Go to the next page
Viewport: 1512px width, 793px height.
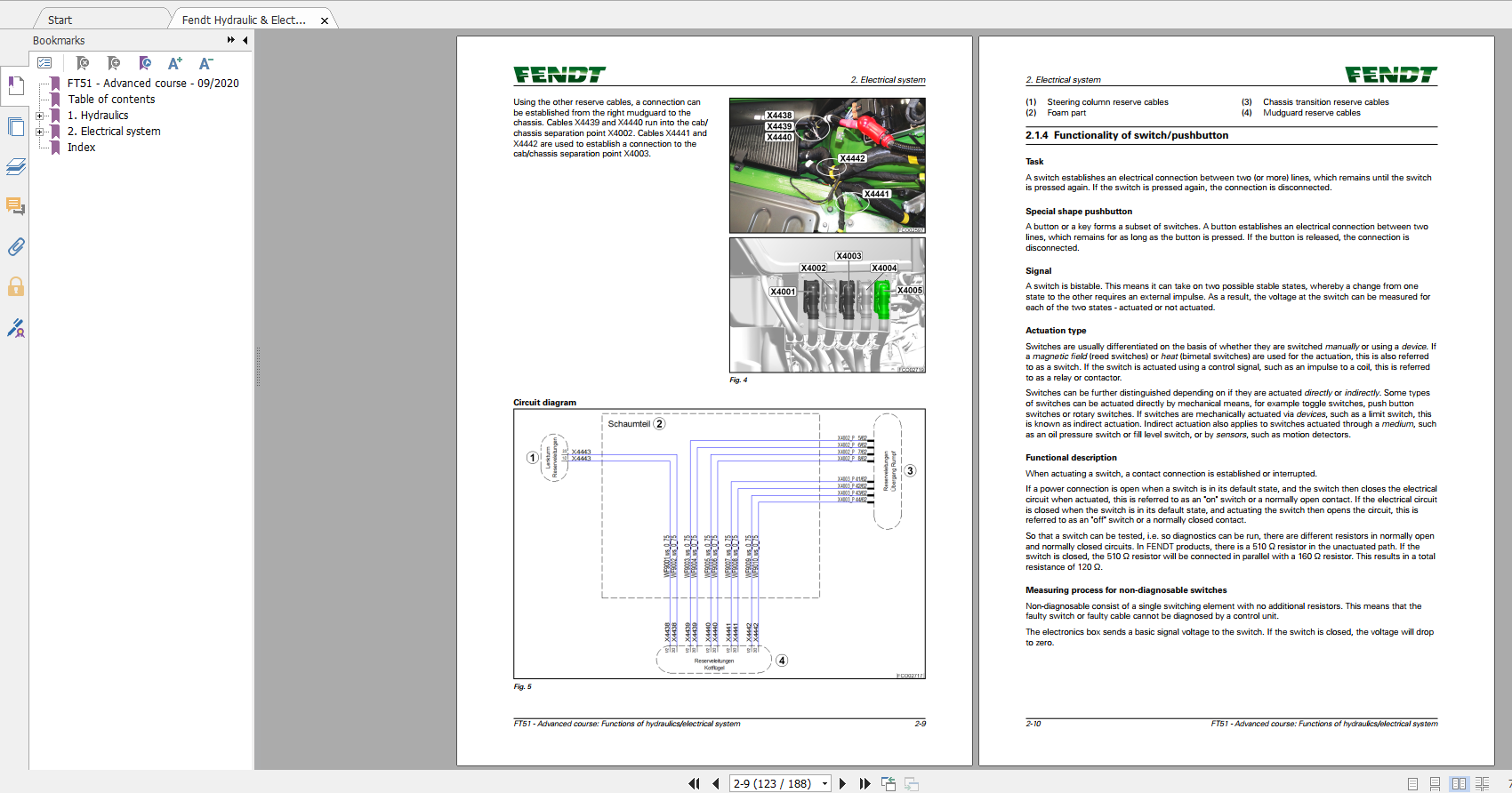point(842,783)
